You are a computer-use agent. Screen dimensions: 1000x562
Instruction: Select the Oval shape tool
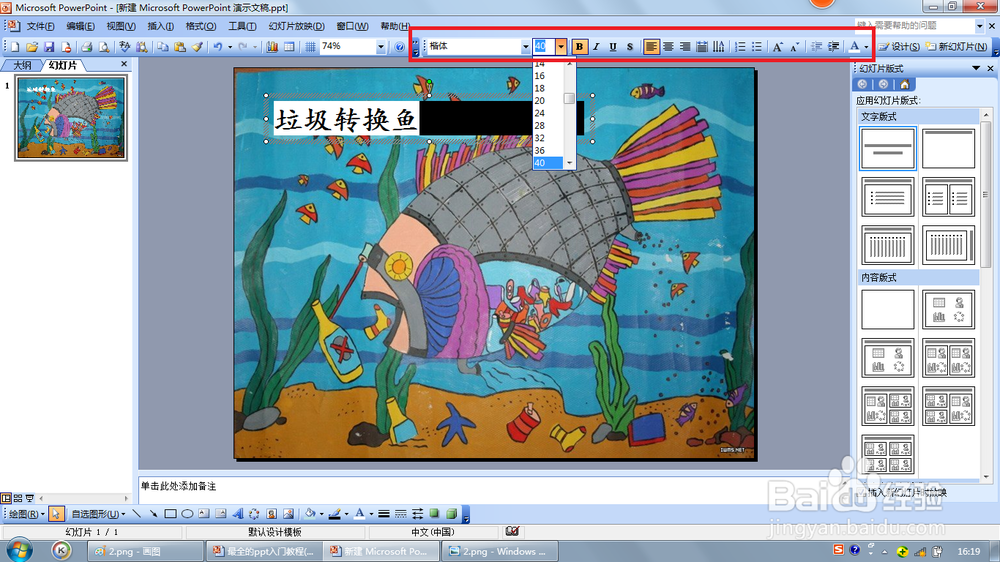pyautogui.click(x=187, y=514)
